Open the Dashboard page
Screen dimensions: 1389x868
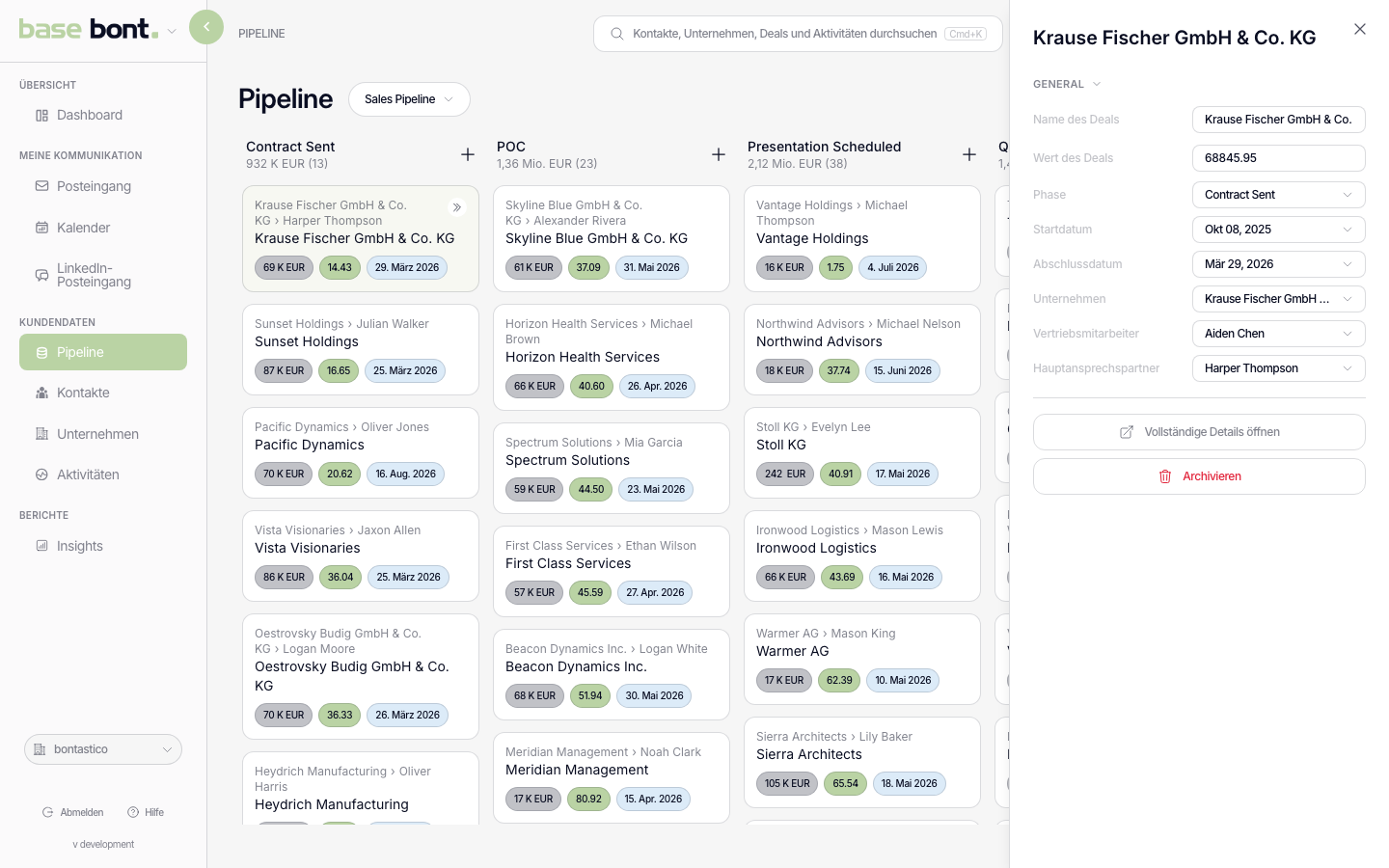pyautogui.click(x=103, y=115)
